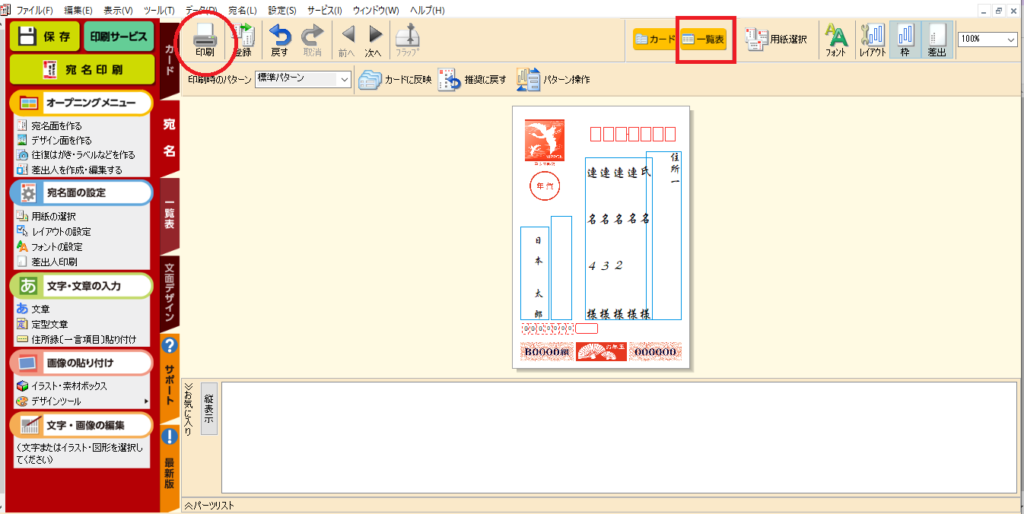
Task: Open the 標準パターン print pattern dropdown
Action: (x=303, y=78)
